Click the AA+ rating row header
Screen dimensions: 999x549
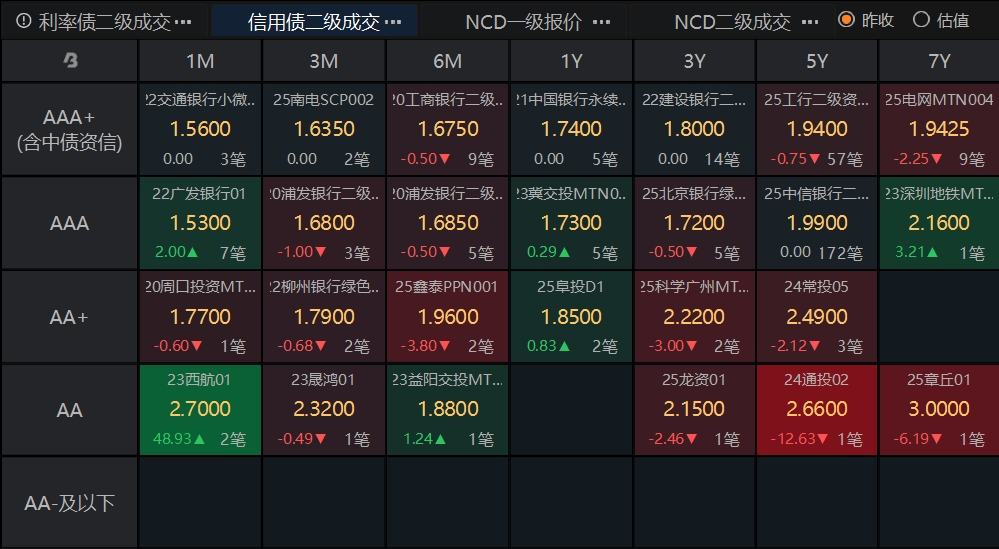pyautogui.click(x=69, y=317)
